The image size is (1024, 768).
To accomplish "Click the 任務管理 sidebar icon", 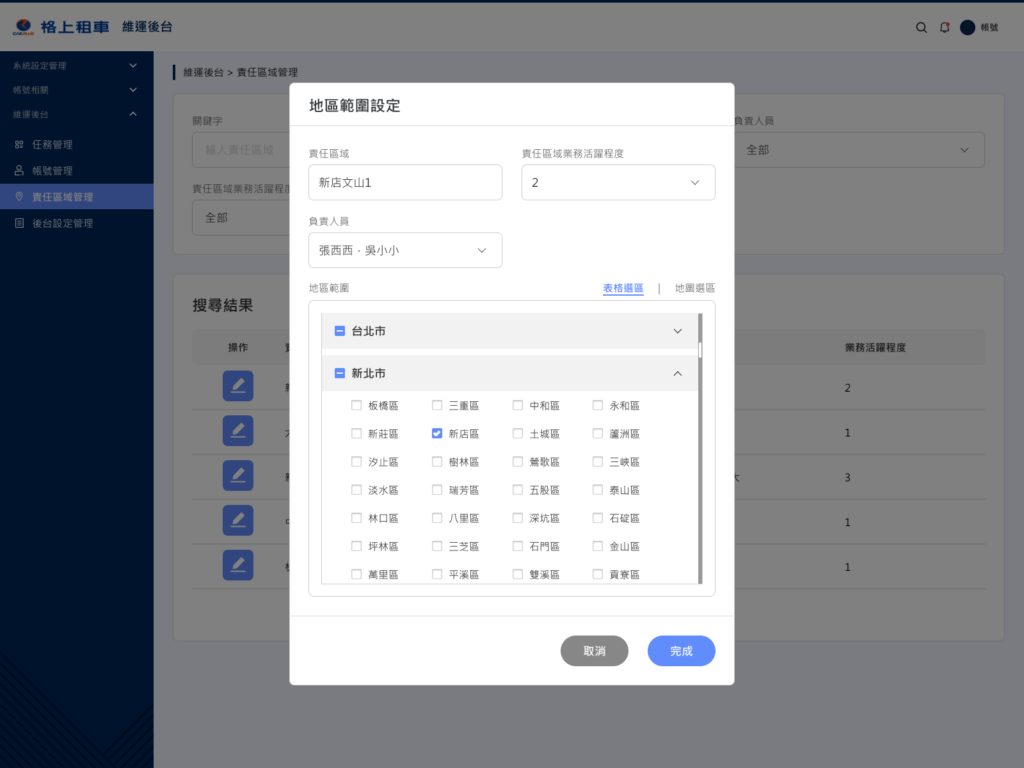I will click(x=19, y=145).
